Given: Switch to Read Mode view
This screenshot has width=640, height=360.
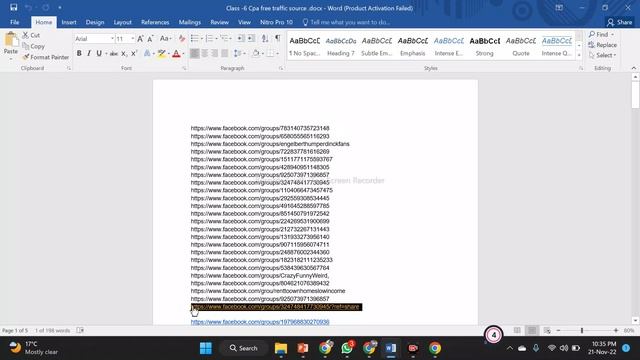Looking at the screenshot, I should [x=517, y=330].
